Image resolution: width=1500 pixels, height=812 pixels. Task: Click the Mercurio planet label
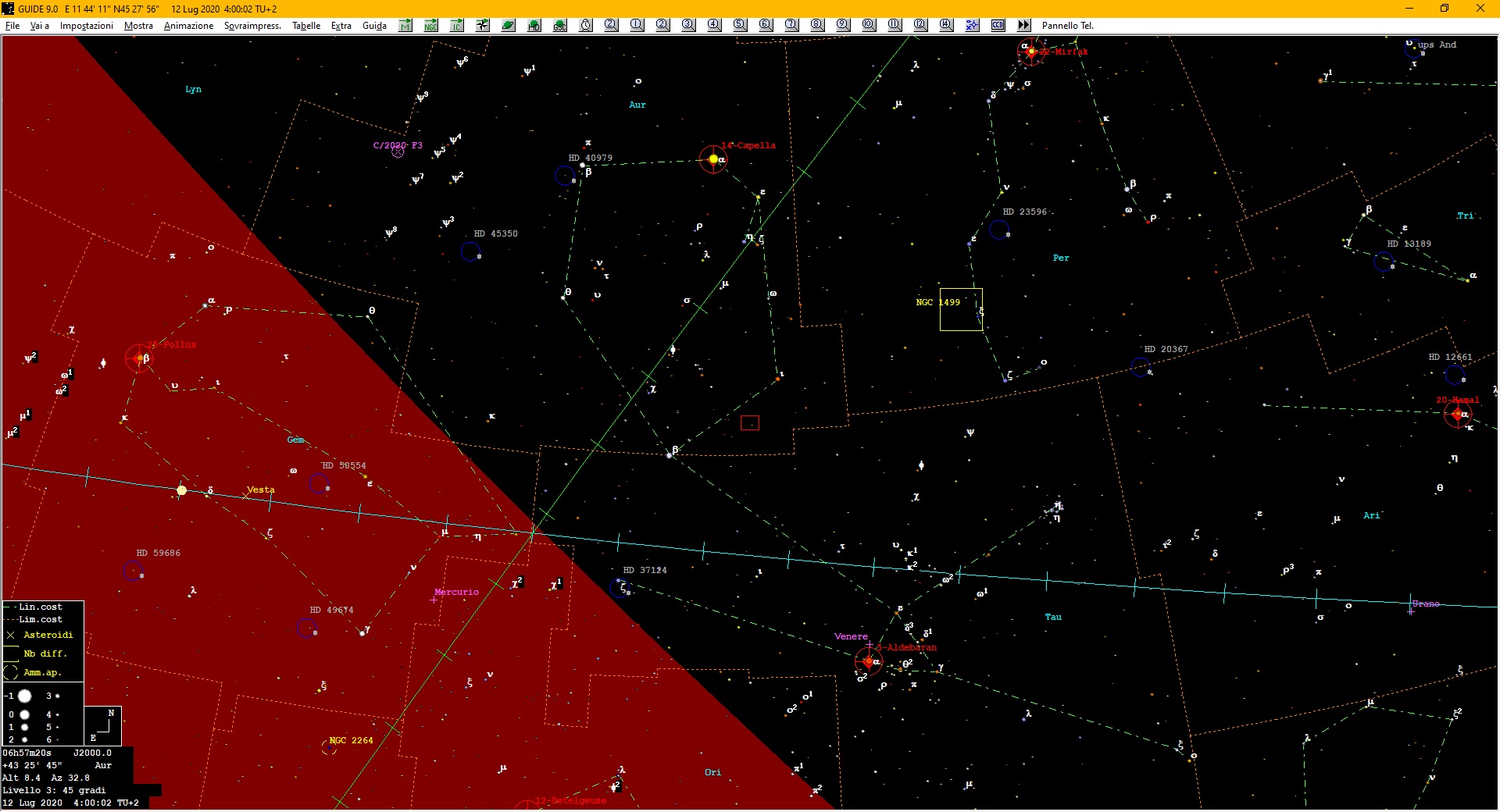click(457, 592)
